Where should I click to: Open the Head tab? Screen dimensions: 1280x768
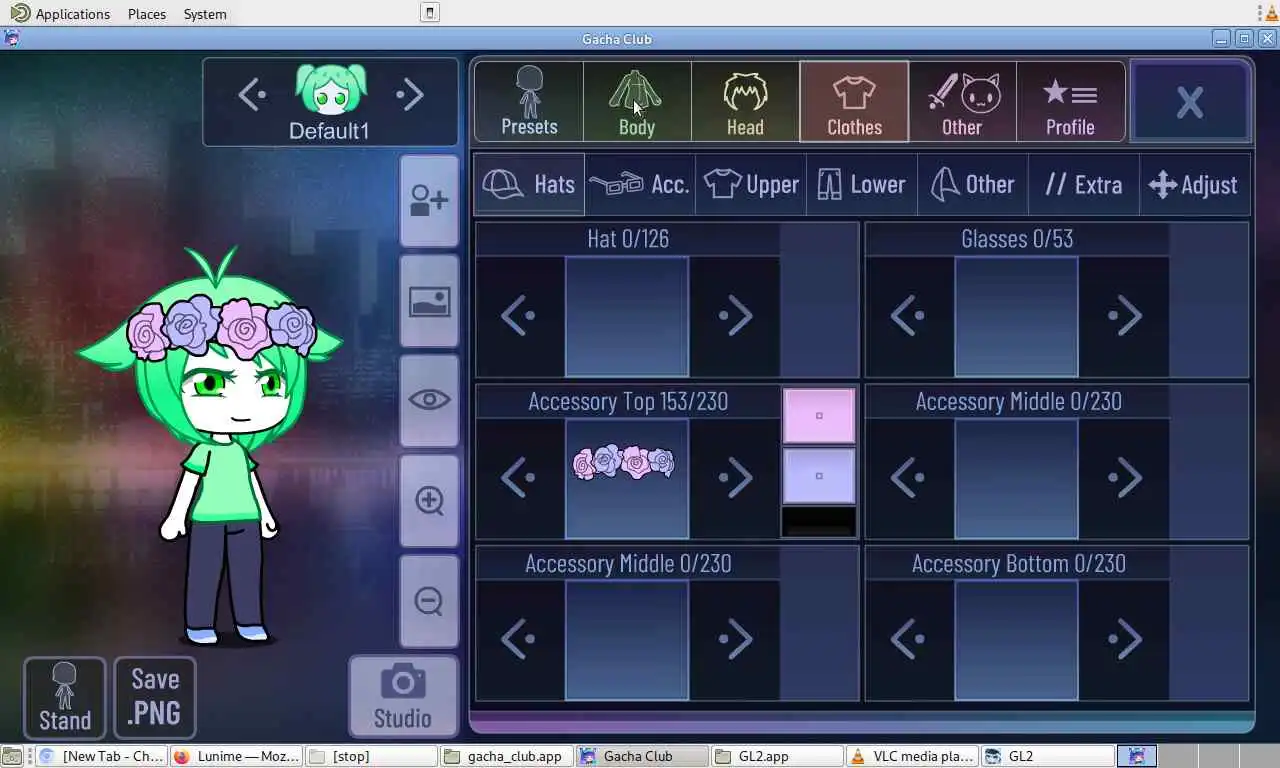(x=745, y=102)
